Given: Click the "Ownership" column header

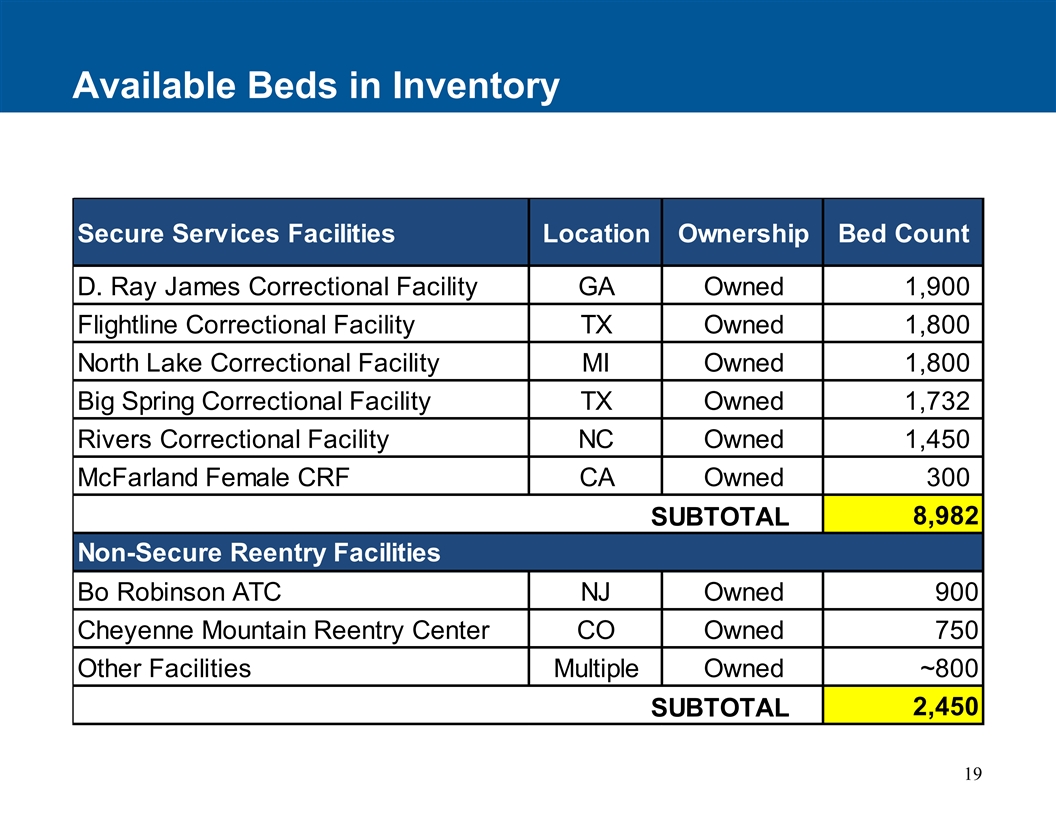Looking at the screenshot, I should [743, 234].
